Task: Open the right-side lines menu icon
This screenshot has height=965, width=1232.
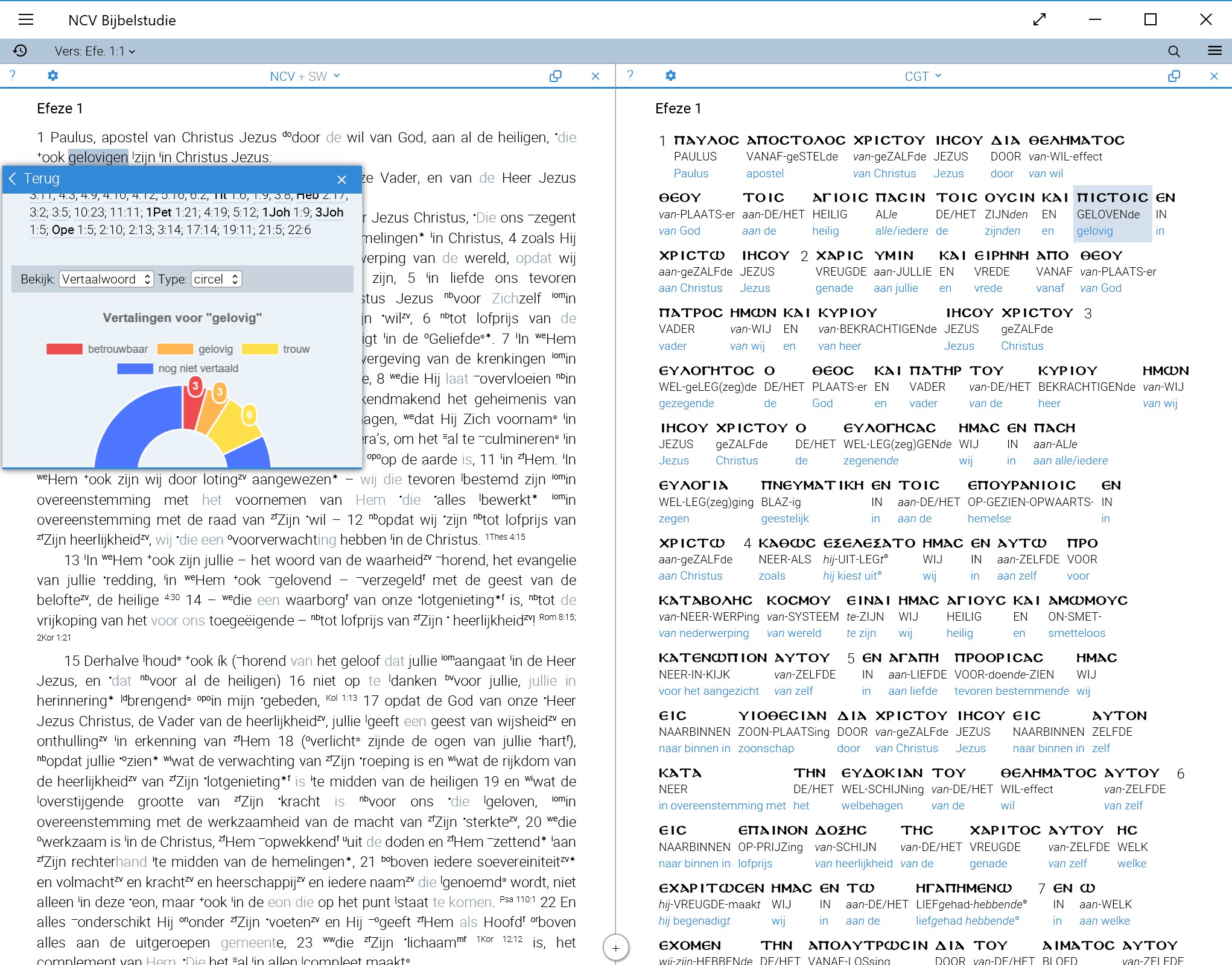Action: coord(1215,51)
